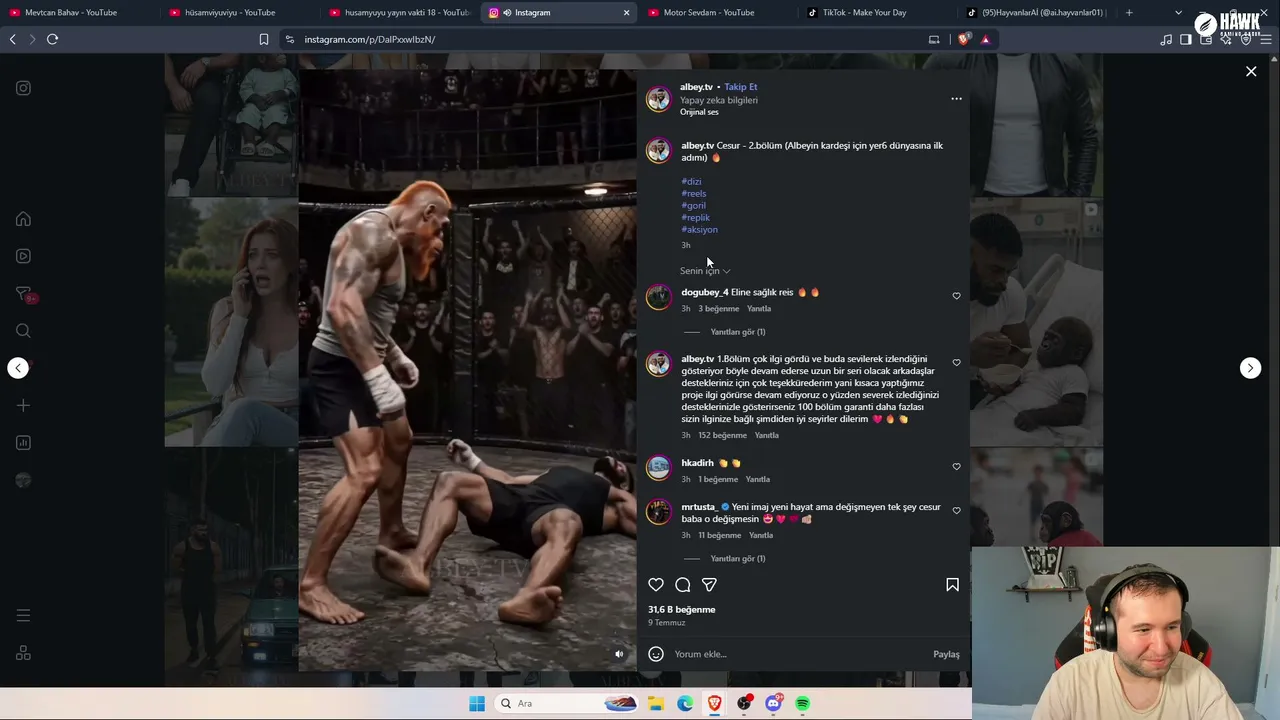Open direct messages in the Instagram sidebar
The width and height of the screenshot is (1280, 720).
[23, 294]
